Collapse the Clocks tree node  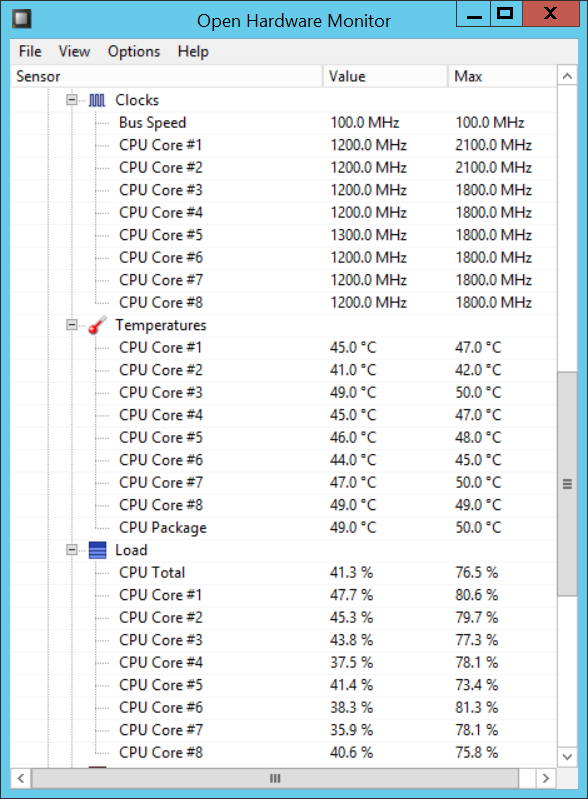coord(72,100)
